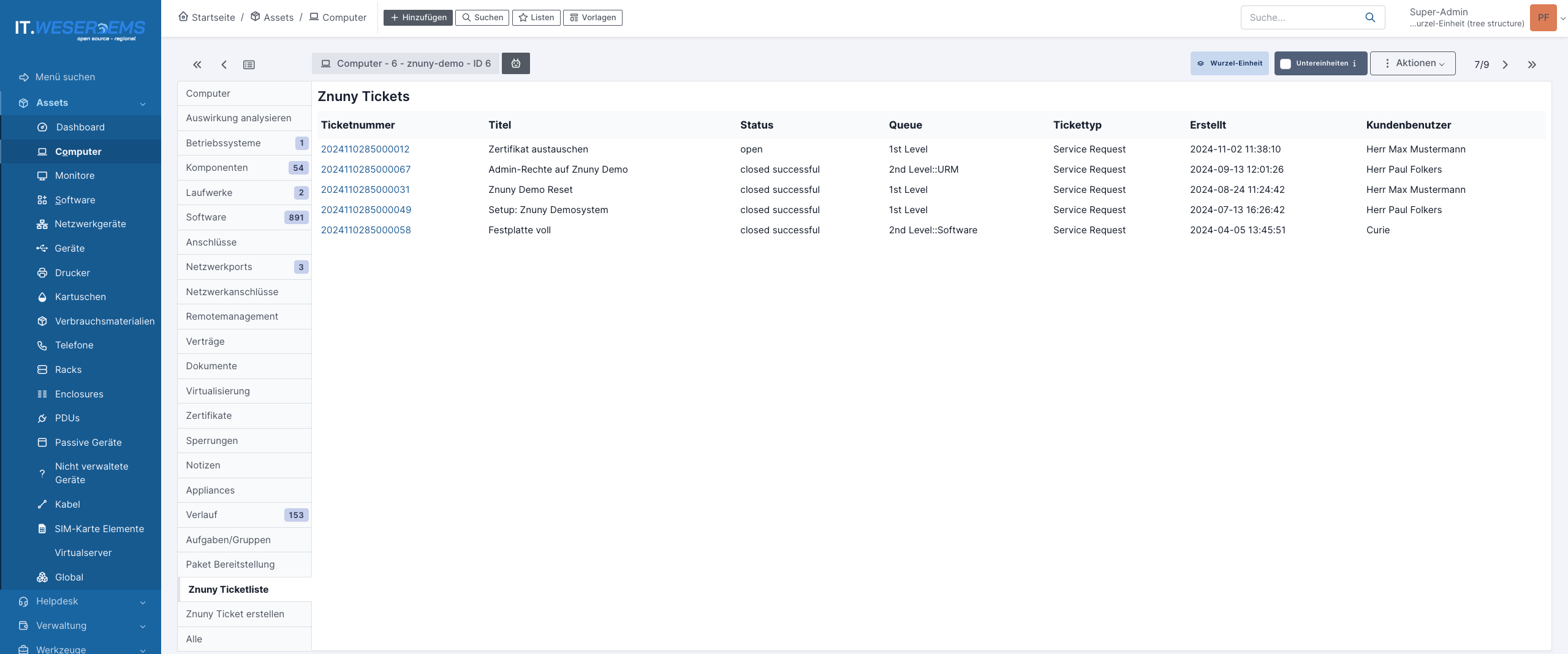
Task: Open the Global cubes icon
Action: pos(42,577)
